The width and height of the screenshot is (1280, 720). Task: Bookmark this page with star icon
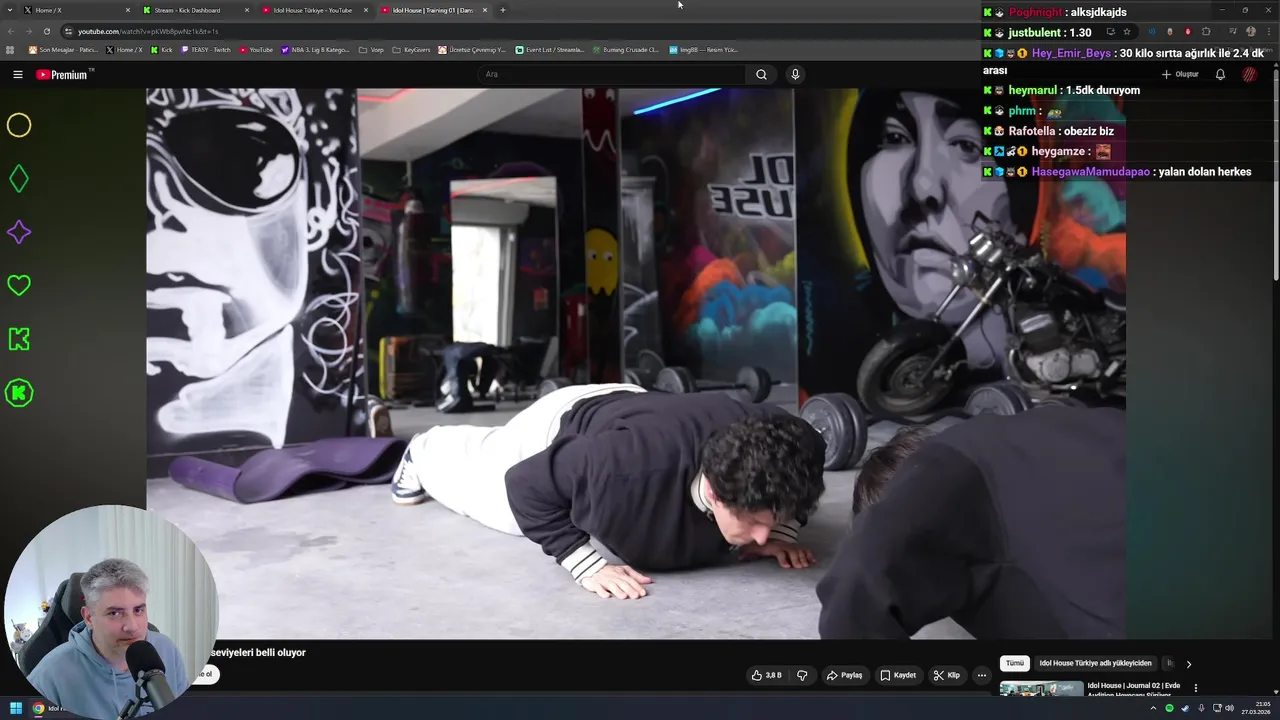coord(1127,31)
